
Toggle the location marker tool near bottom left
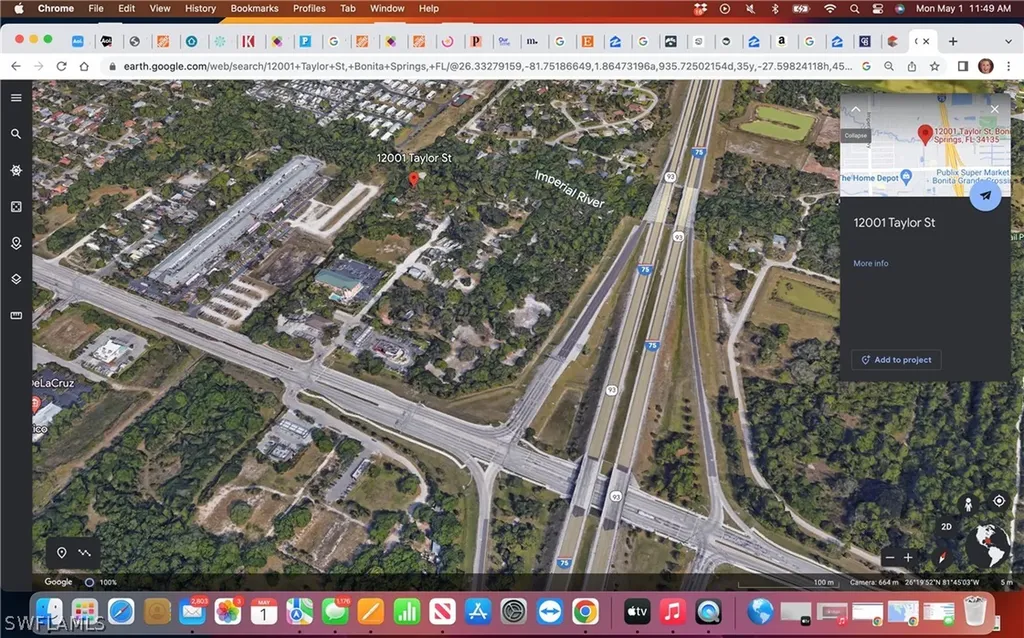tap(62, 552)
